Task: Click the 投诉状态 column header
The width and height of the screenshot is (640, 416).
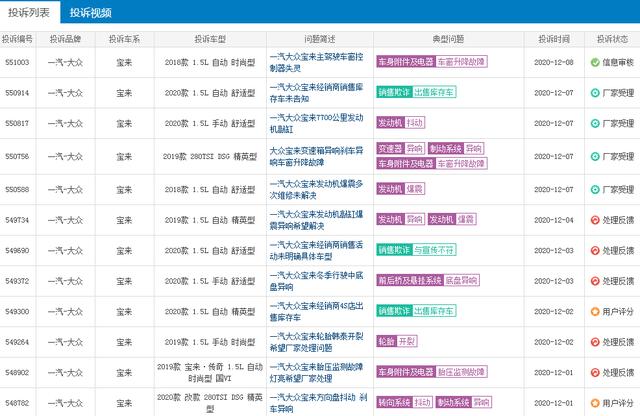Action: tap(611, 38)
